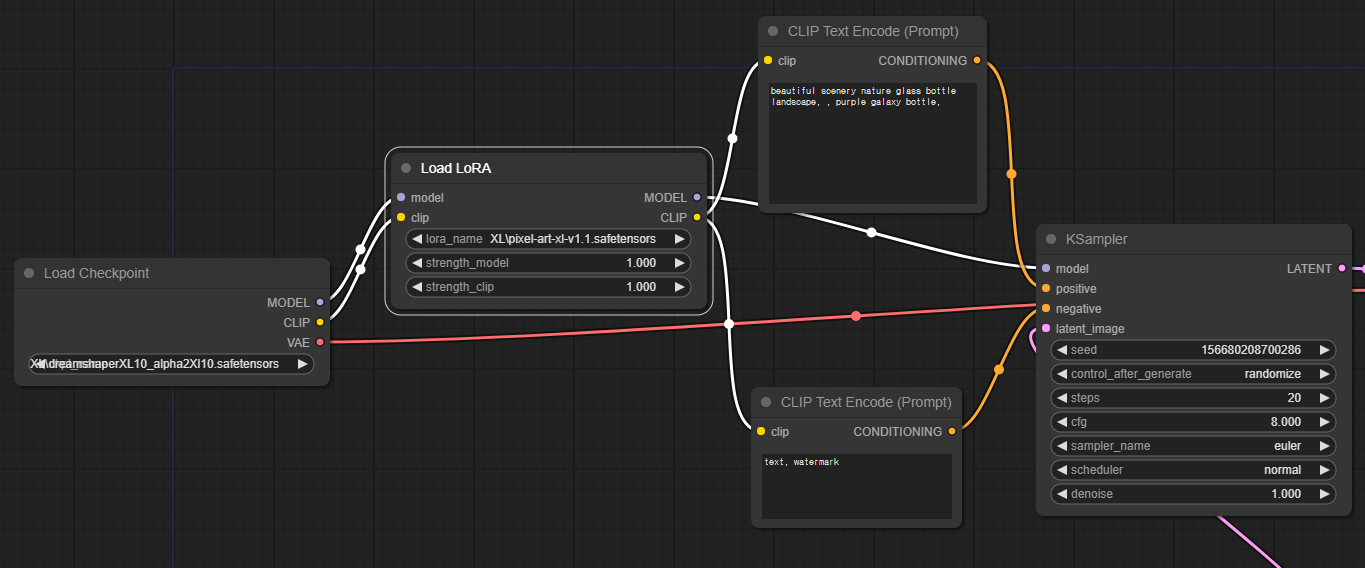Click the LATENT output socket on KSampler
This screenshot has width=1365, height=568.
pyautogui.click(x=1342, y=269)
